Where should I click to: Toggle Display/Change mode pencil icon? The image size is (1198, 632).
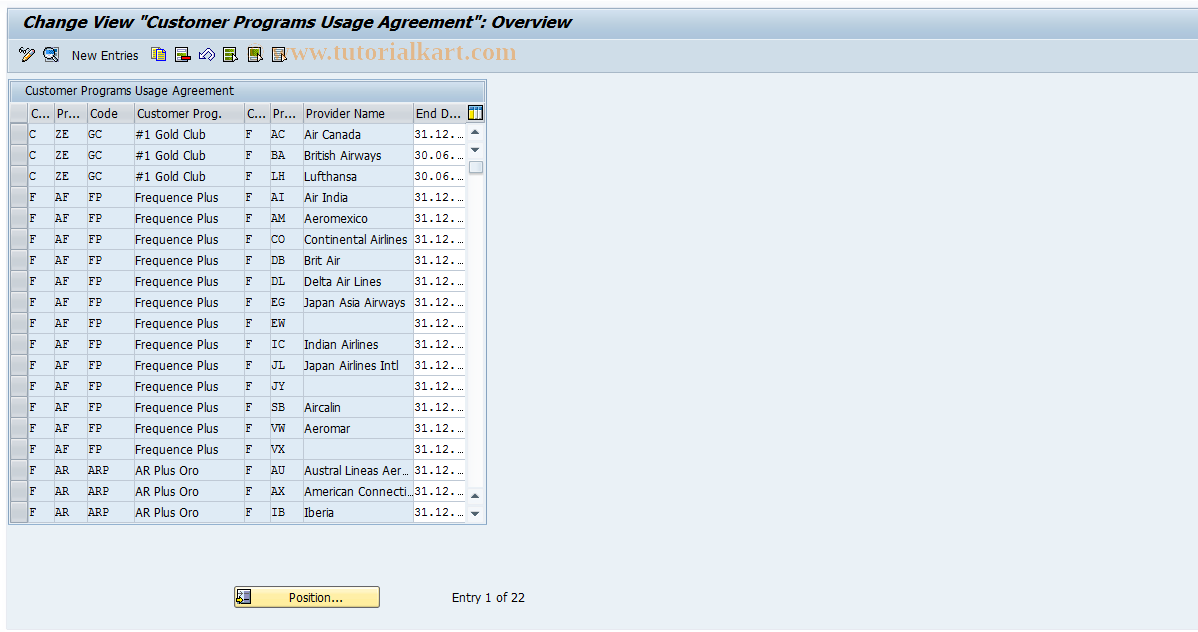(x=27, y=54)
